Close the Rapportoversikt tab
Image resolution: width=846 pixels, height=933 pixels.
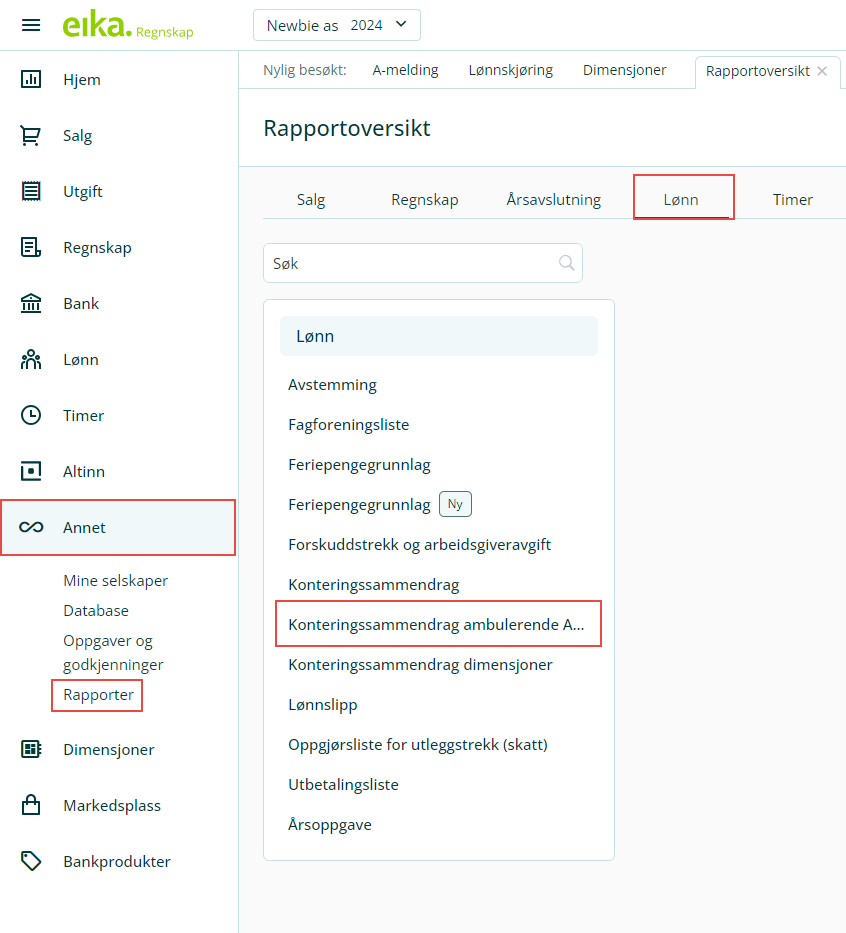(x=822, y=71)
